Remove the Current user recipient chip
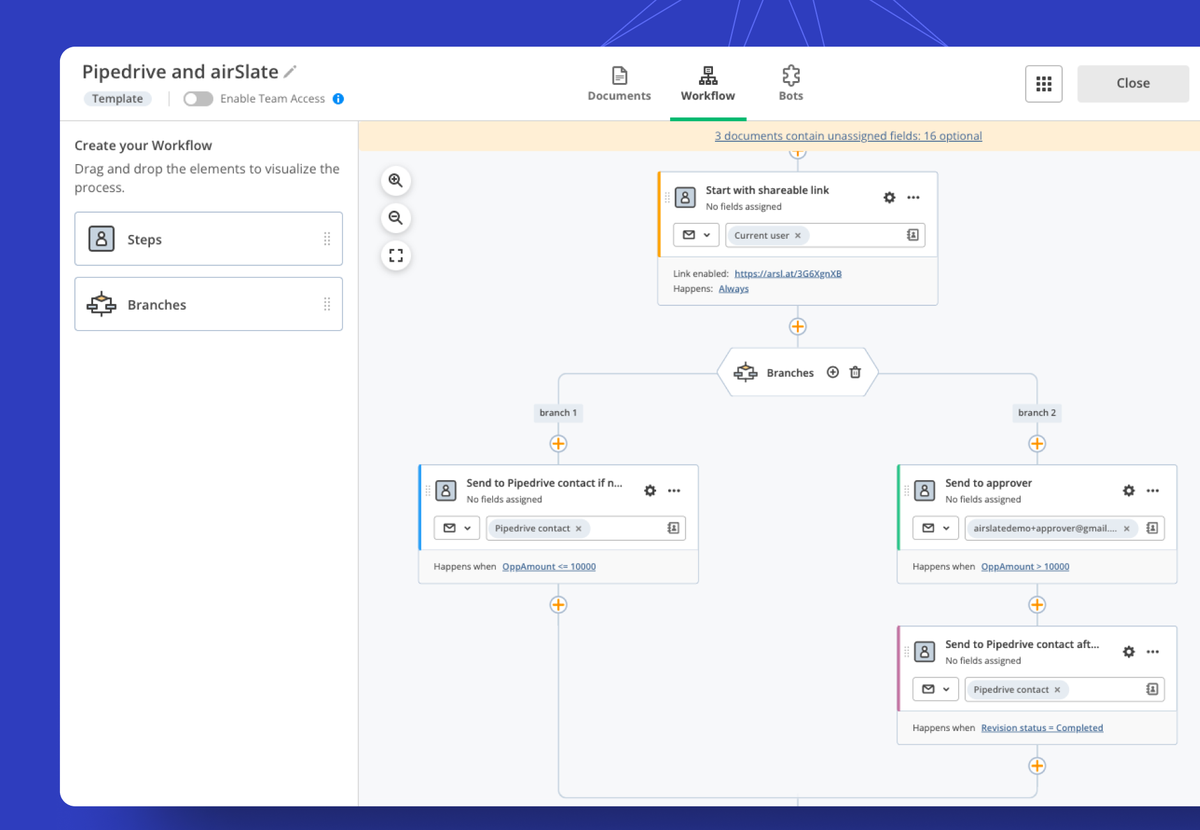 (x=798, y=236)
